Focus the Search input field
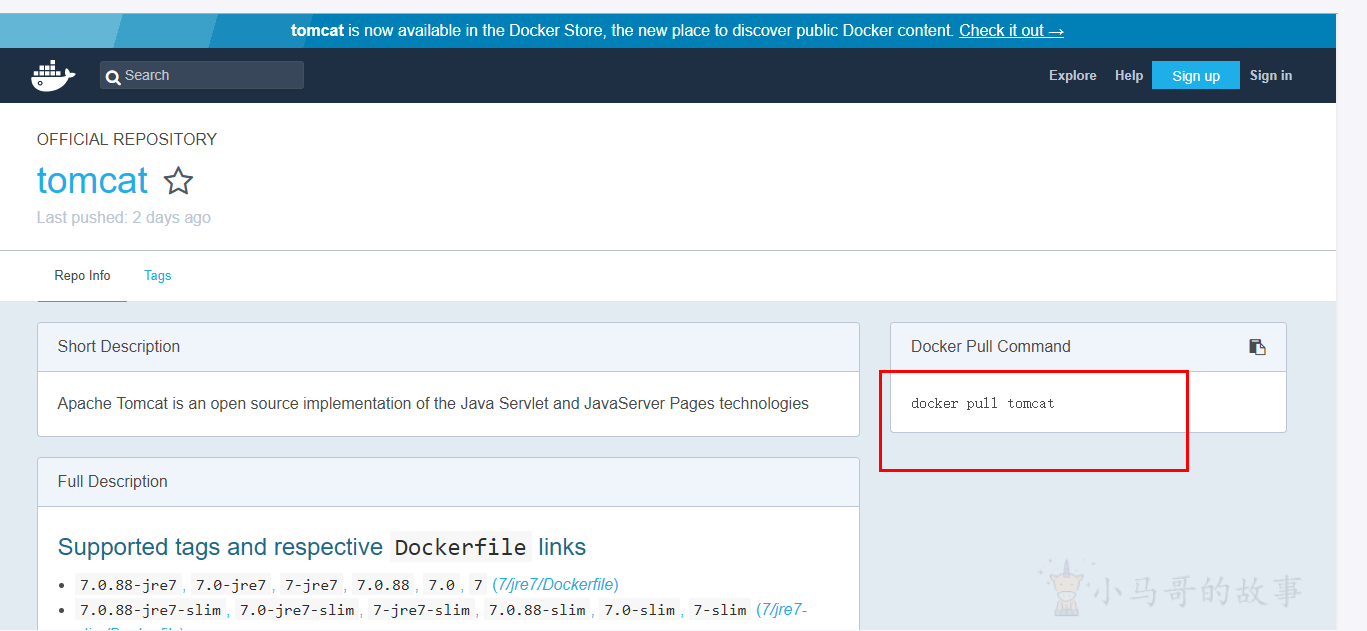 pos(202,75)
